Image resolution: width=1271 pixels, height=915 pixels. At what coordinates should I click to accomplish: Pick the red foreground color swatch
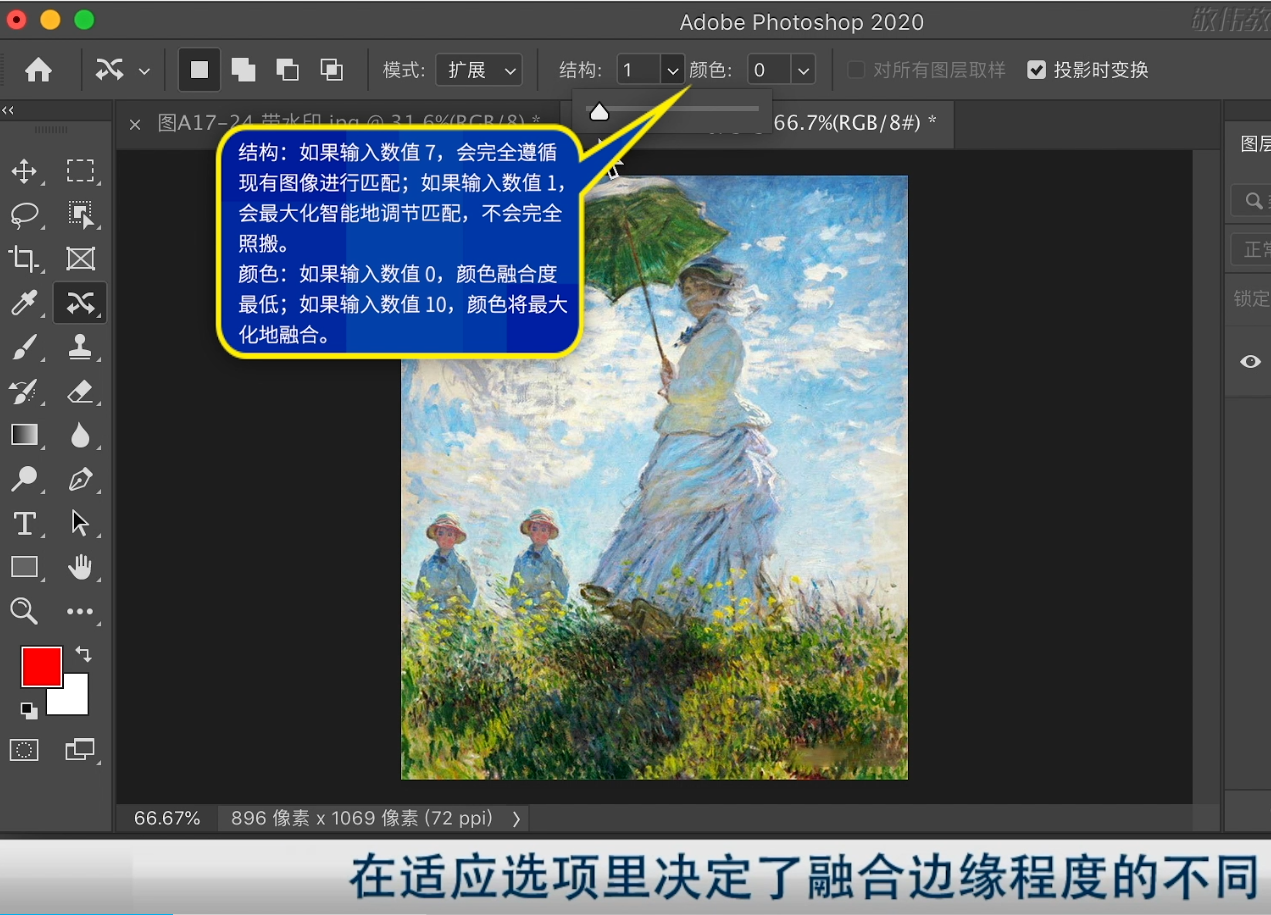[x=41, y=666]
